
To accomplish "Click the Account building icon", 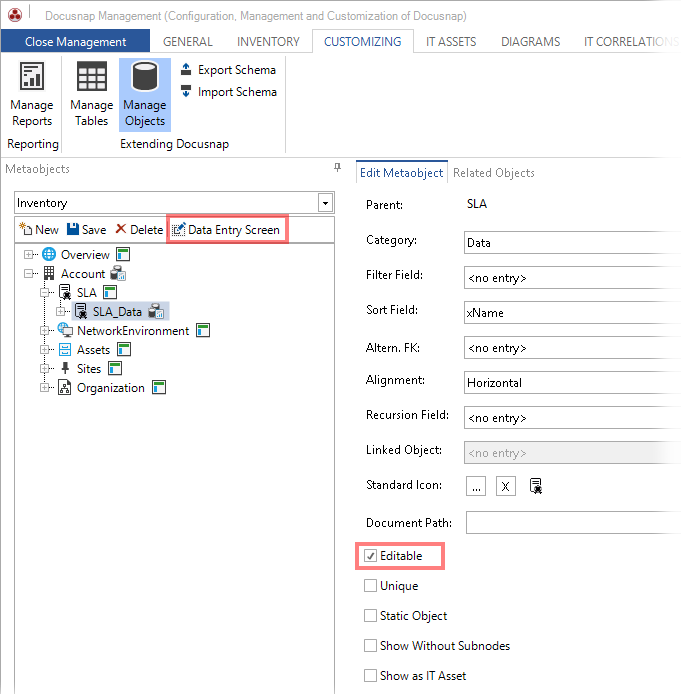I will [x=49, y=273].
